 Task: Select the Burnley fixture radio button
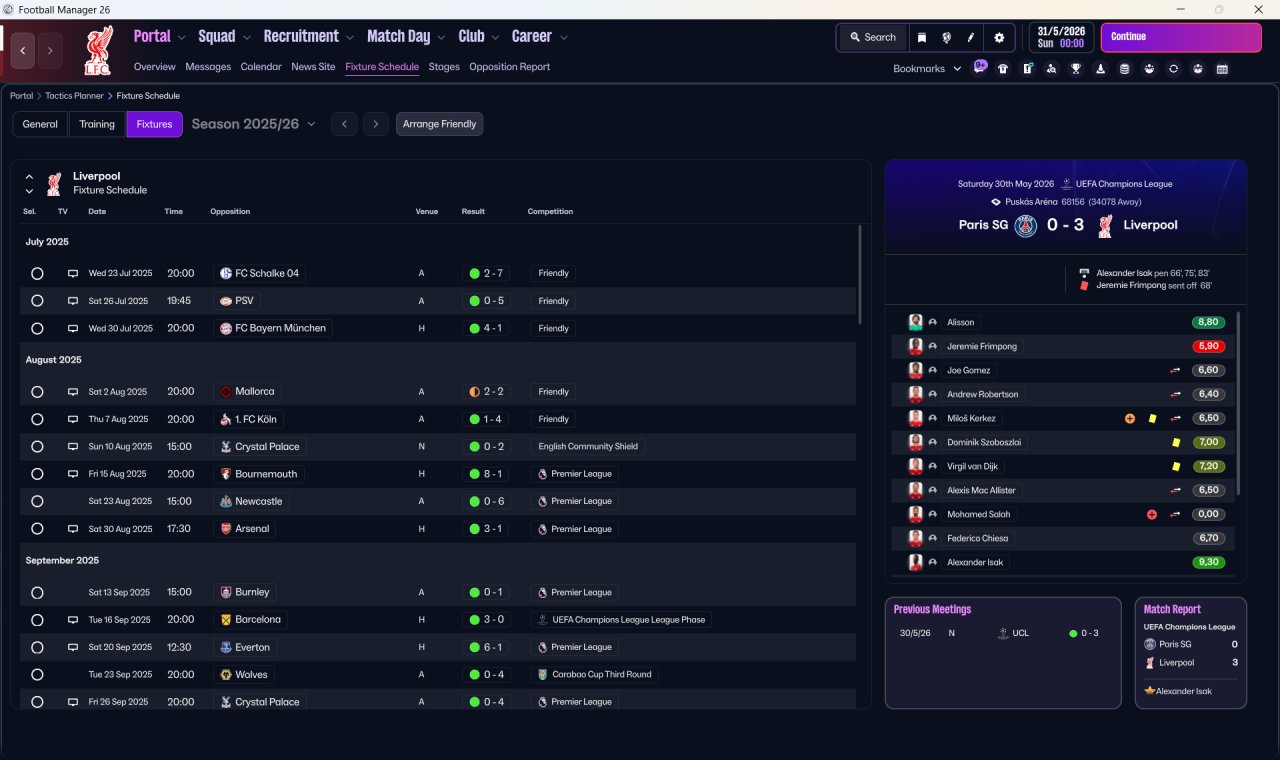37,592
